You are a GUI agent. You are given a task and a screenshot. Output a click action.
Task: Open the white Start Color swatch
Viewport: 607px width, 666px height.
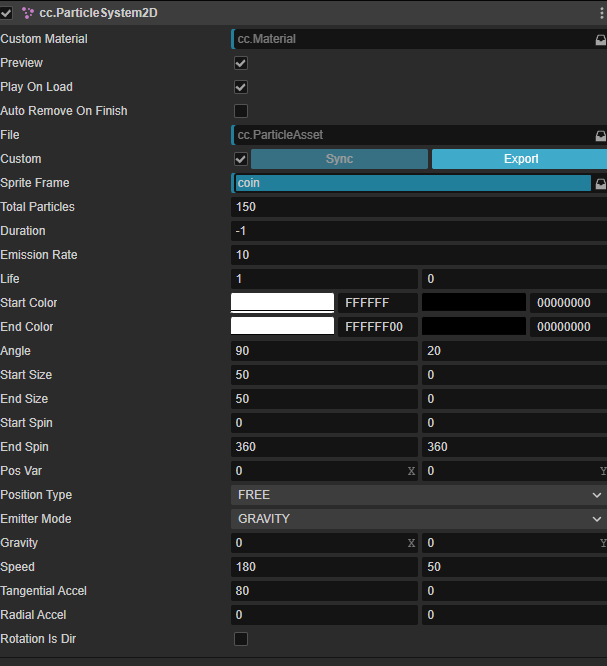282,303
